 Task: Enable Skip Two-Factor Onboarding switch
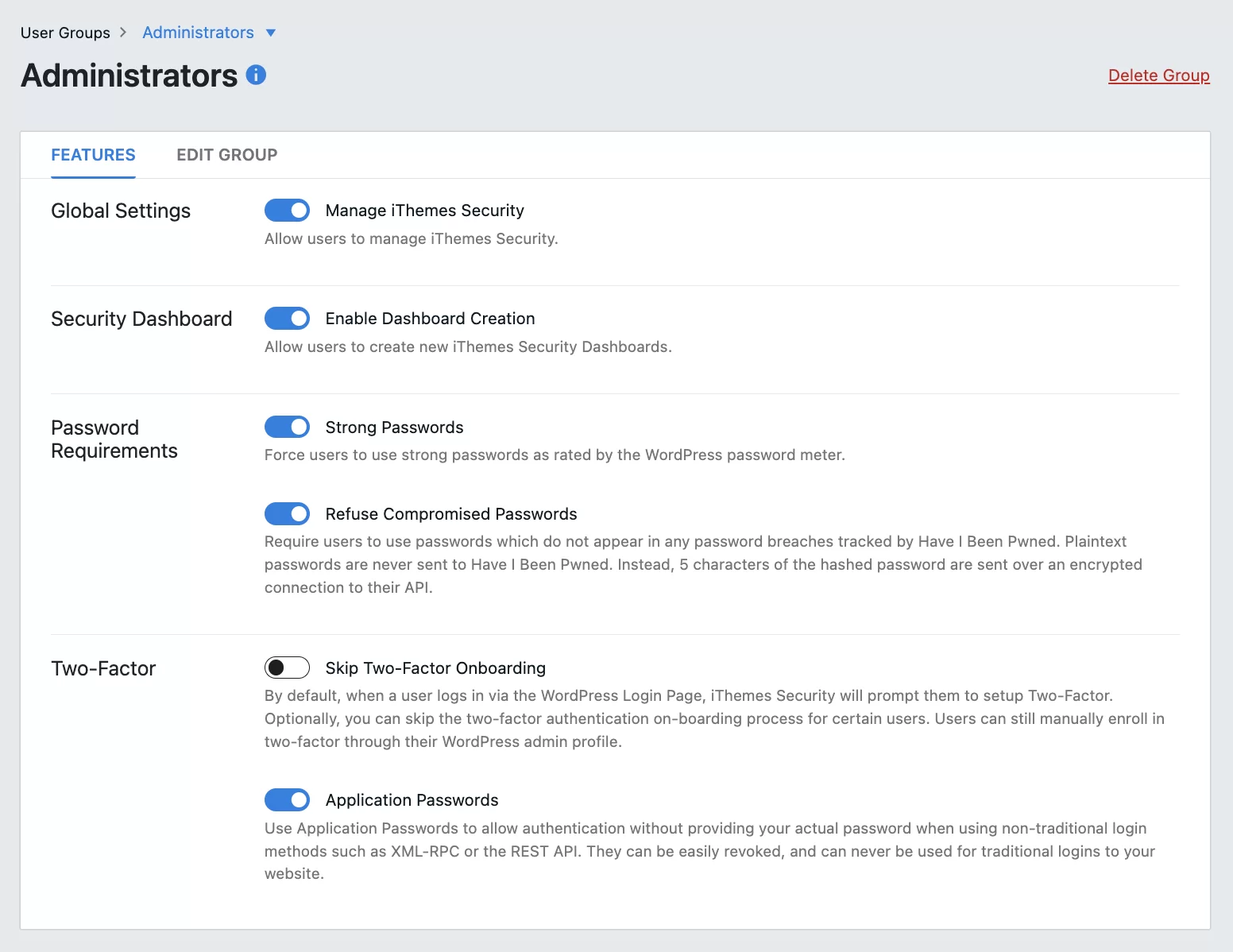pyautogui.click(x=287, y=668)
